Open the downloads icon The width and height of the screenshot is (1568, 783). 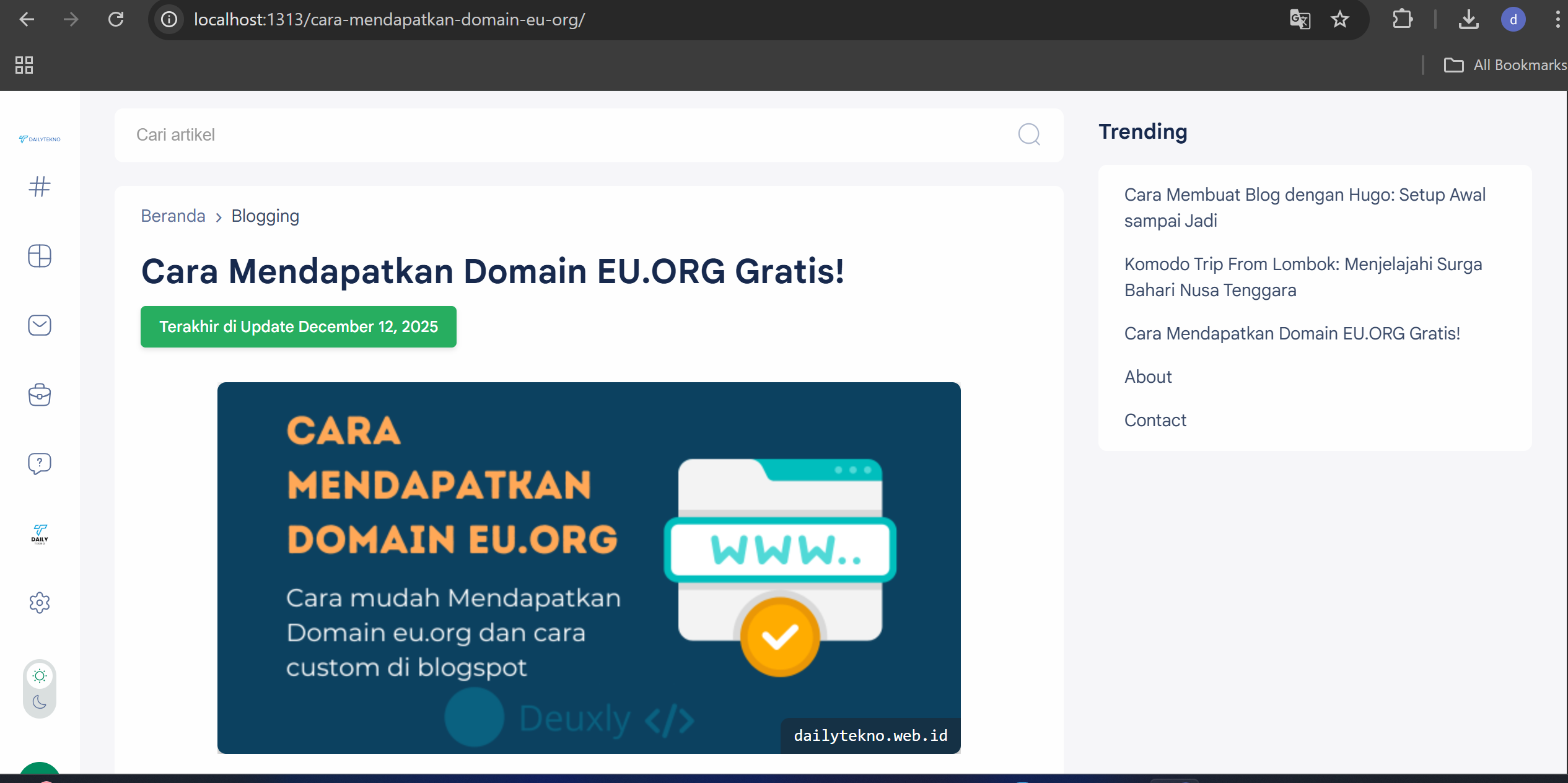click(1469, 20)
